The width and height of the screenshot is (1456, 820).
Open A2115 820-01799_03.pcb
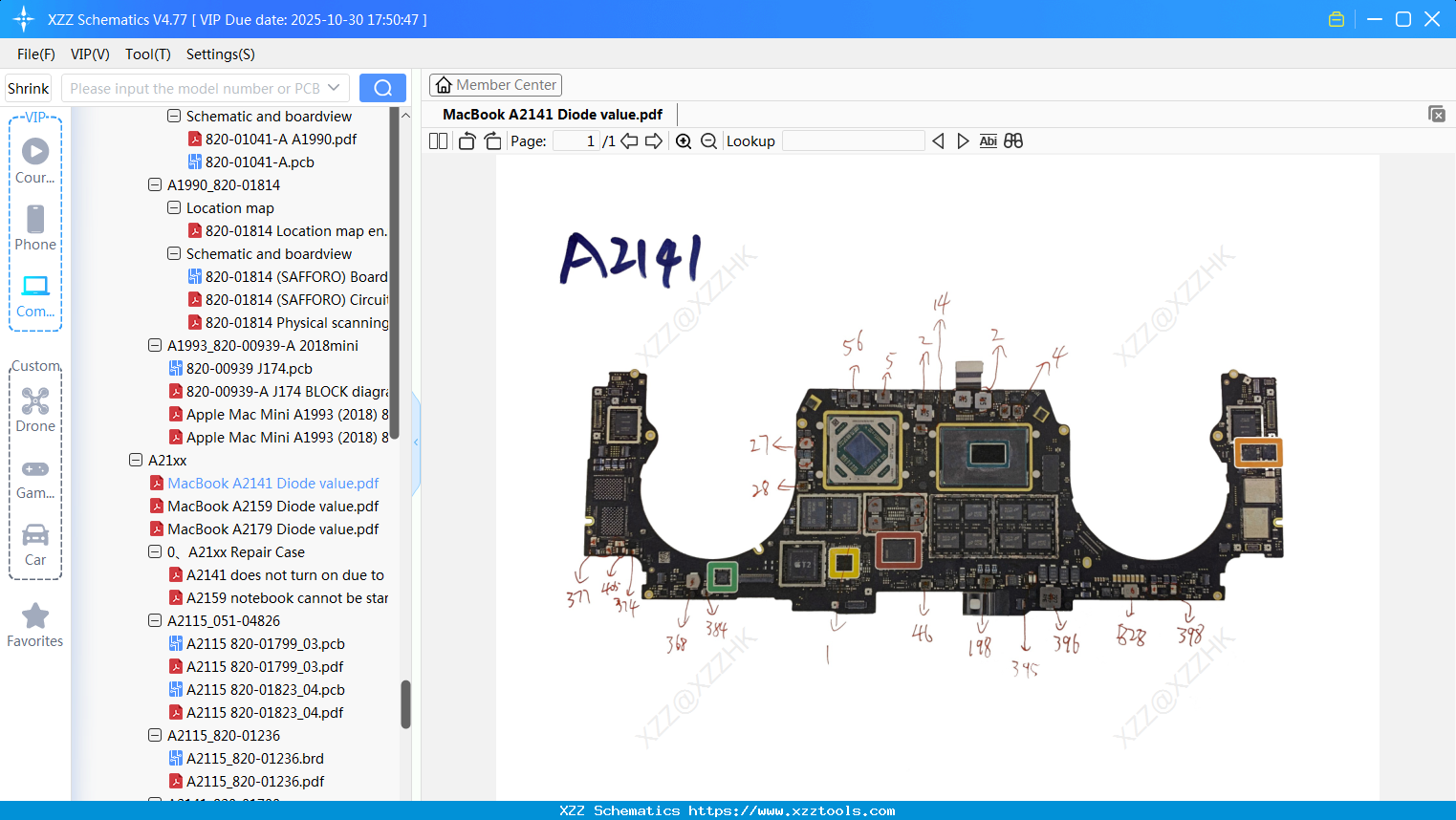(256, 644)
